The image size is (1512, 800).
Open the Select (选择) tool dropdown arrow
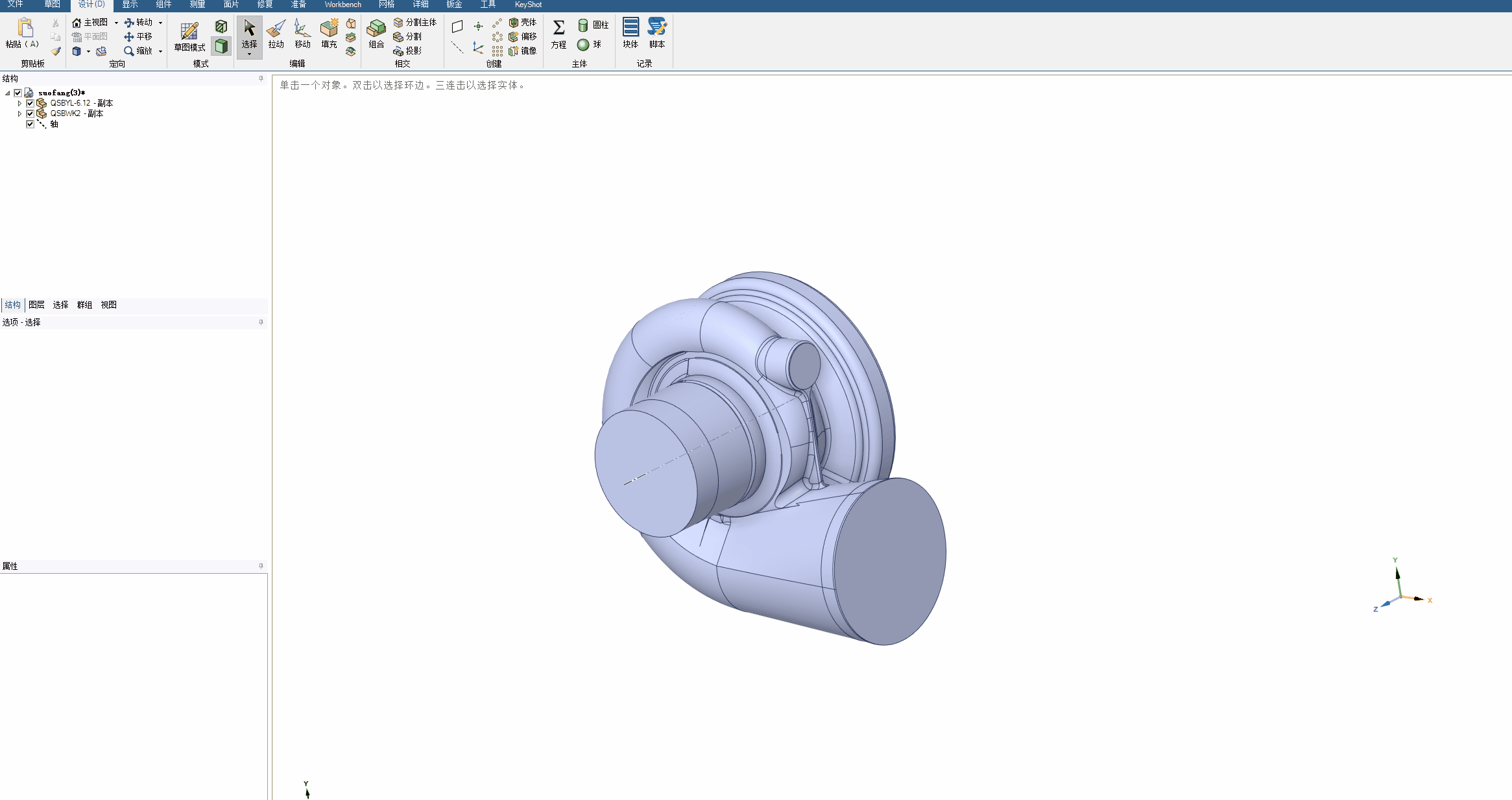[249, 54]
